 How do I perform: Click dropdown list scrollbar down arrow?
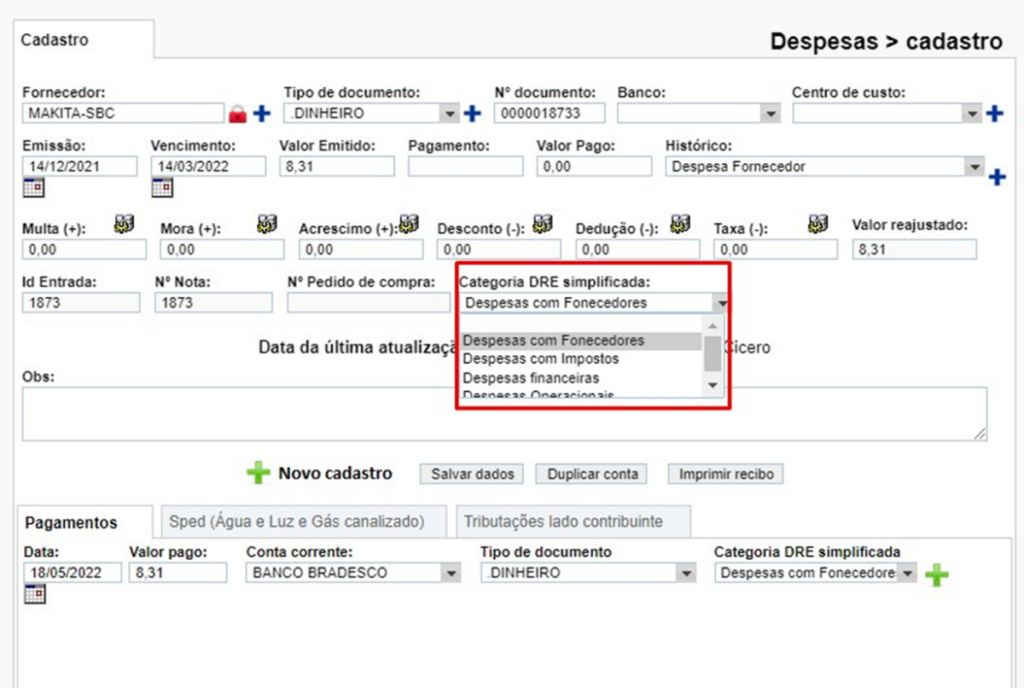pos(712,386)
